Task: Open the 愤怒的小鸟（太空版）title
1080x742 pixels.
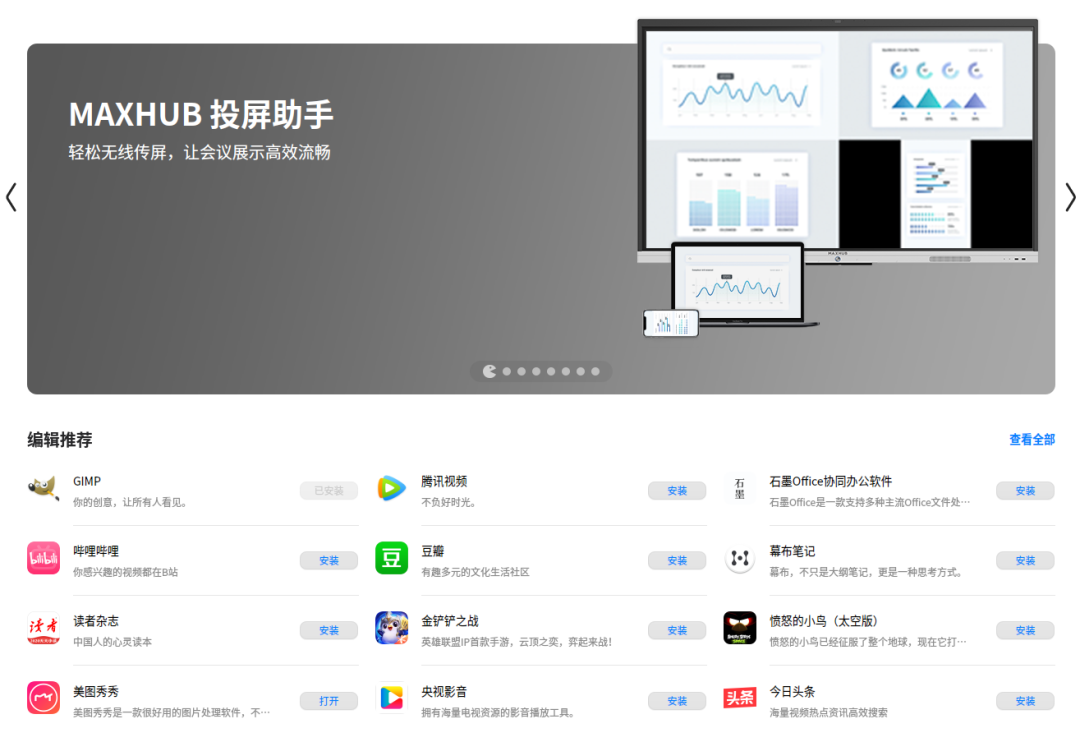Action: [824, 621]
